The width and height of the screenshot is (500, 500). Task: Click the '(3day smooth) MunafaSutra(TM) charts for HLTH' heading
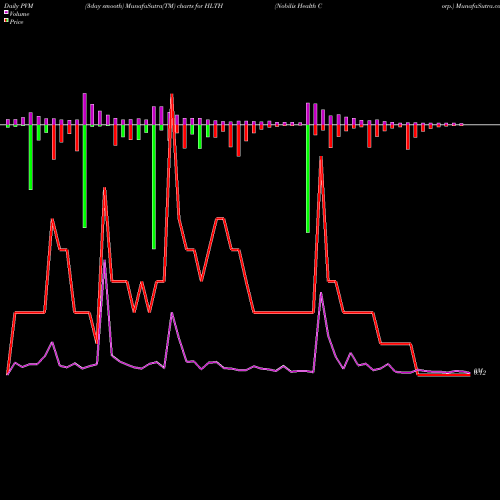tap(154, 6)
